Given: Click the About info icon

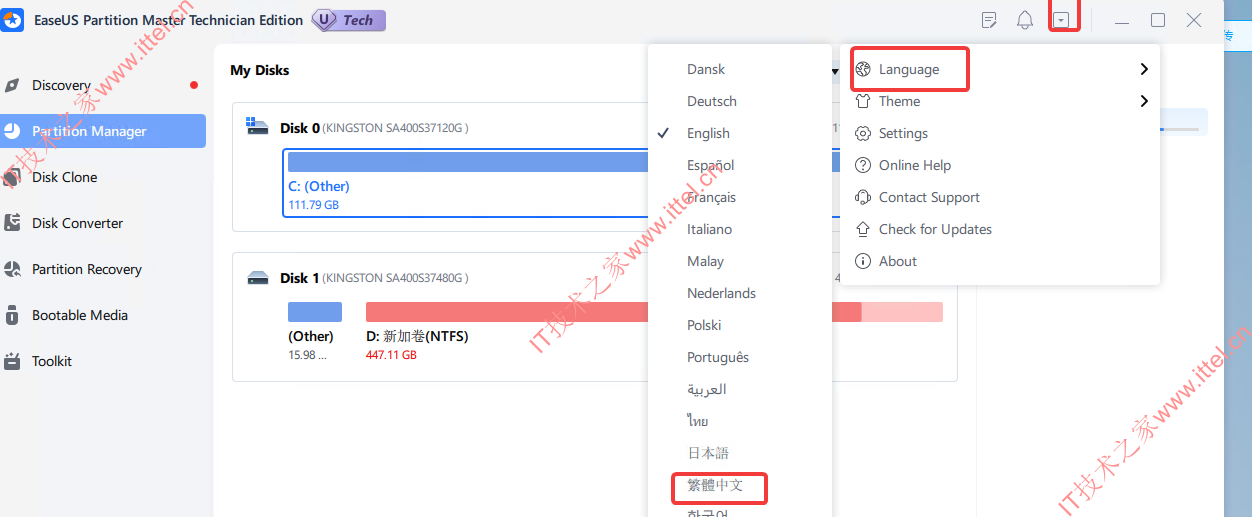Looking at the screenshot, I should click(x=863, y=261).
